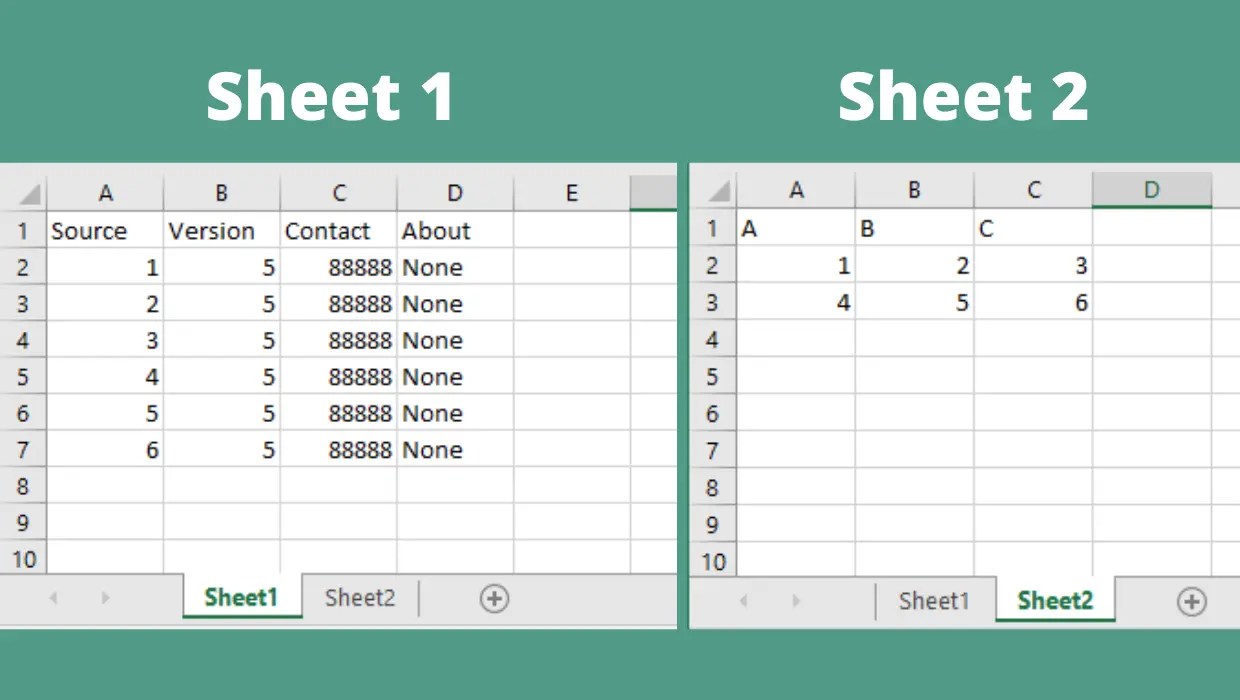Click the cell containing Source
This screenshot has height=700, width=1240.
(x=106, y=230)
